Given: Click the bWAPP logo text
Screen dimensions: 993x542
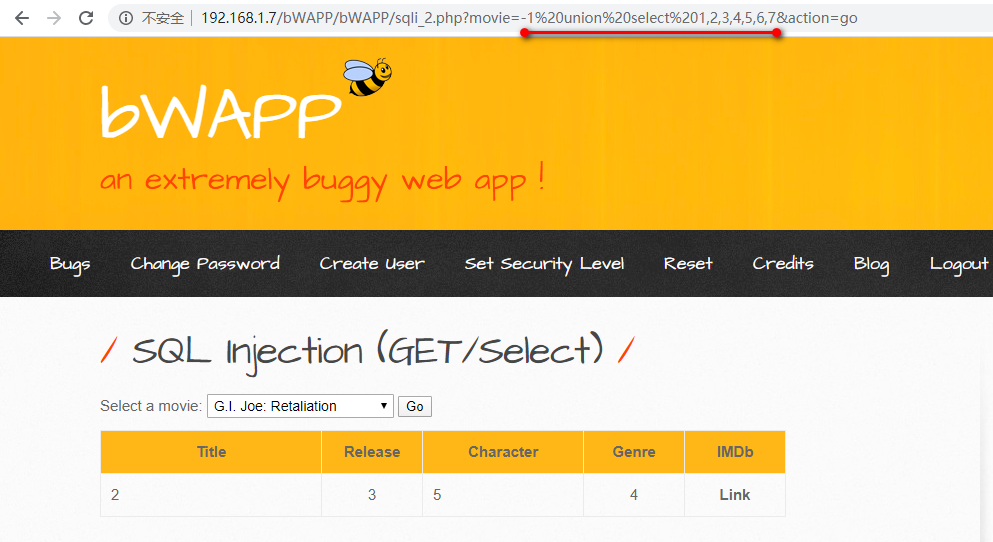Looking at the screenshot, I should click(221, 112).
